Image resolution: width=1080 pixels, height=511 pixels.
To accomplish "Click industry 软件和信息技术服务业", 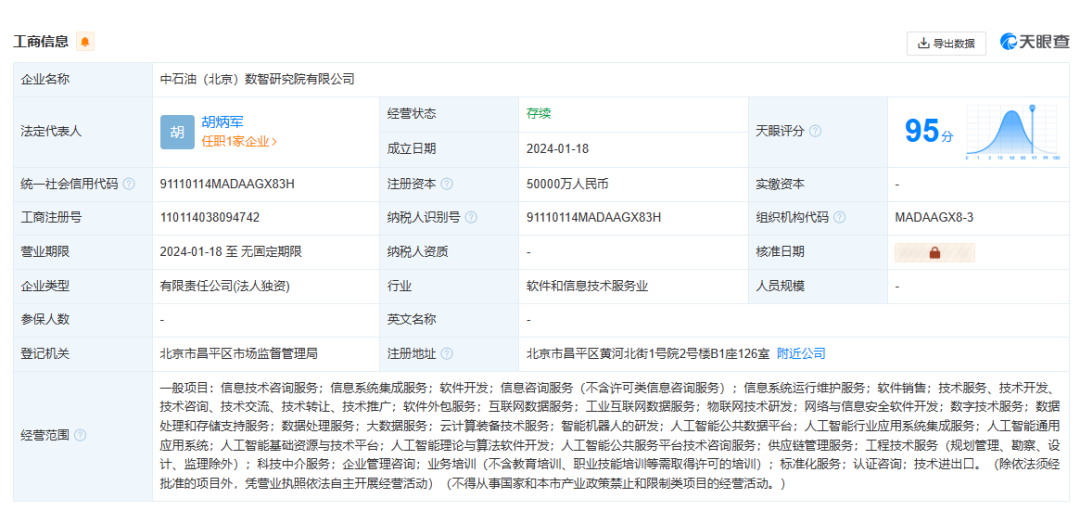I will point(587,286).
